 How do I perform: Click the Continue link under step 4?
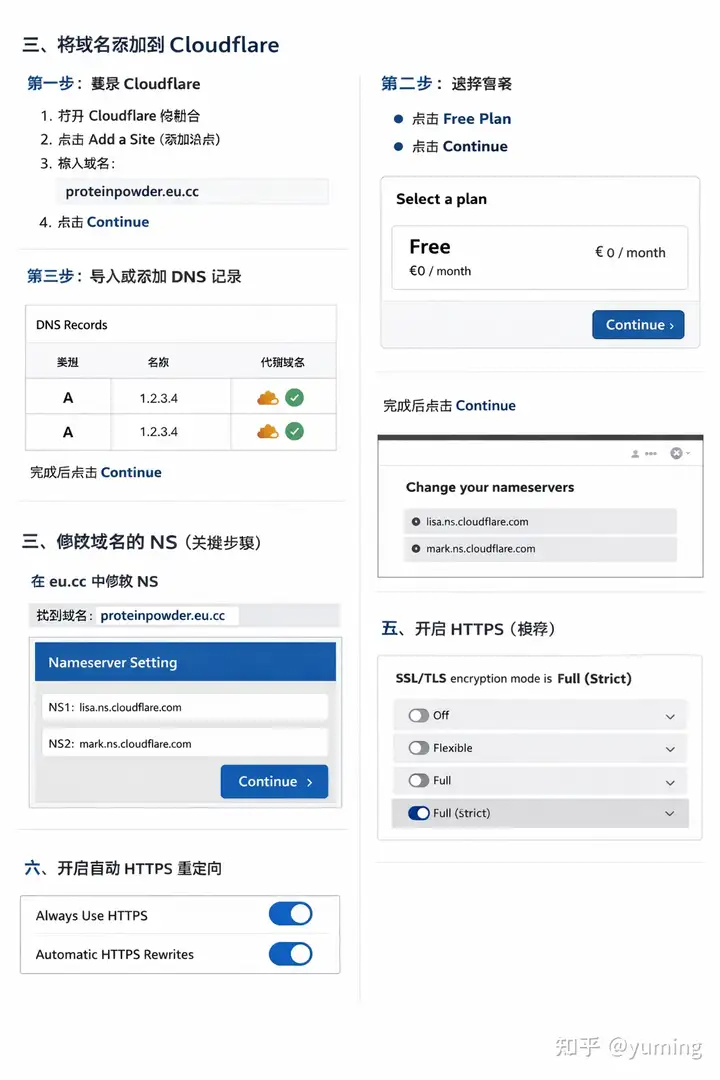tap(118, 222)
